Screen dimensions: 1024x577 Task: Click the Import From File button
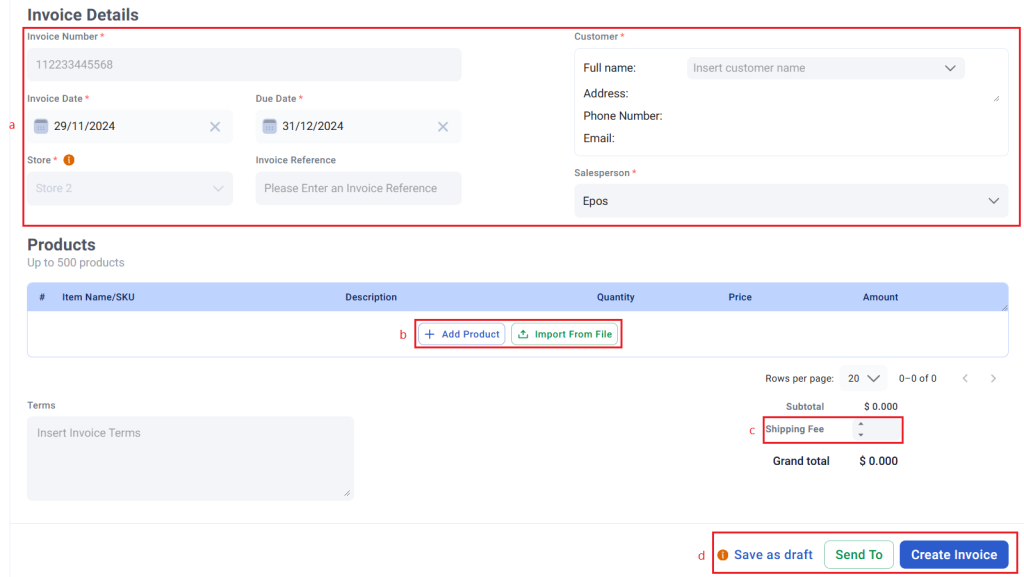(565, 334)
